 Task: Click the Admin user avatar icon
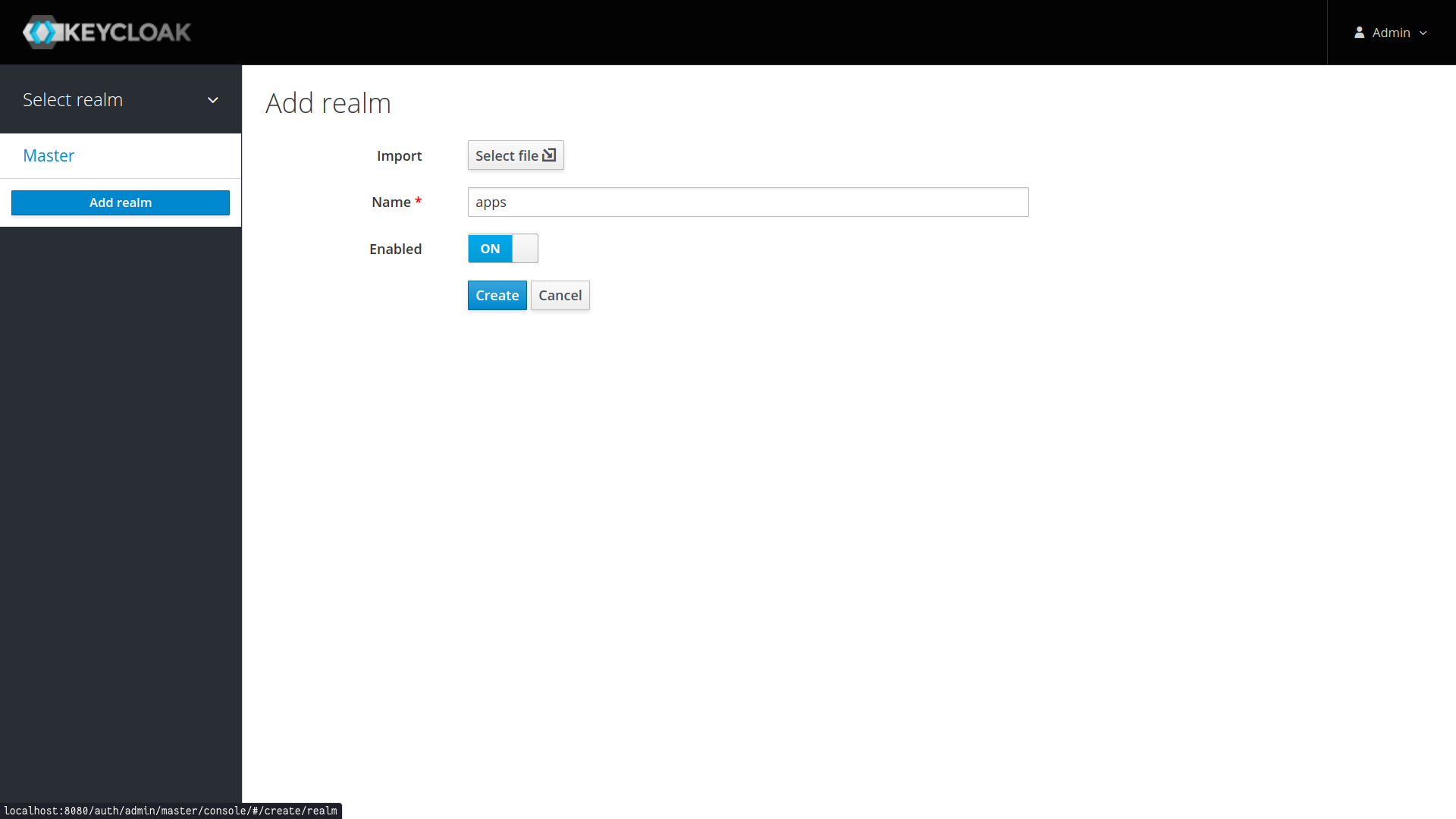[x=1359, y=33]
